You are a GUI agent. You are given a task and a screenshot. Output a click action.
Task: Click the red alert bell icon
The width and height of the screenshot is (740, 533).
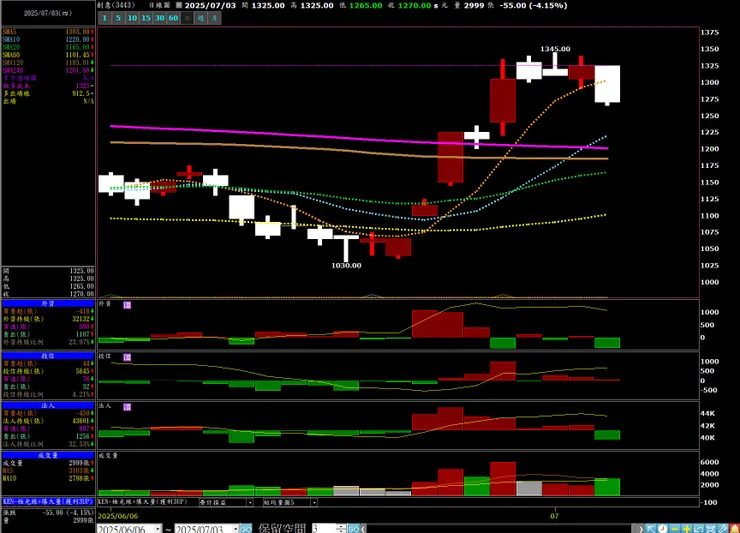[734, 529]
